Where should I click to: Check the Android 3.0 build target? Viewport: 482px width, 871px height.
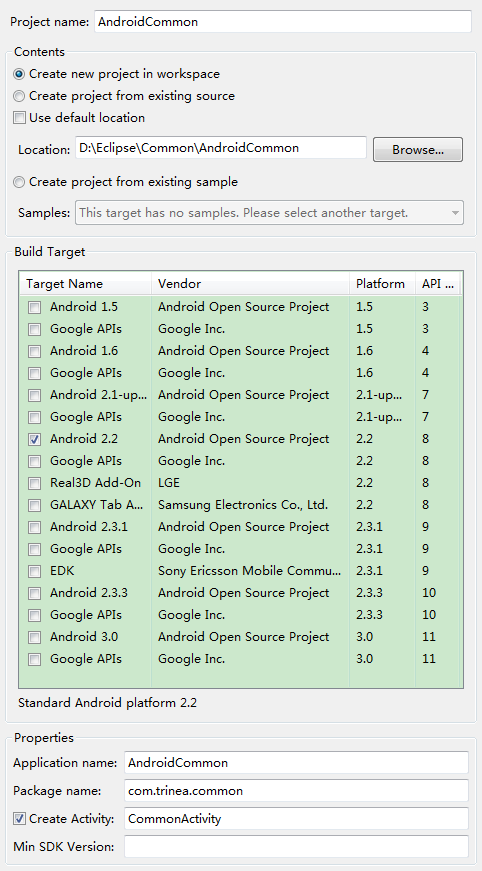pyautogui.click(x=34, y=637)
